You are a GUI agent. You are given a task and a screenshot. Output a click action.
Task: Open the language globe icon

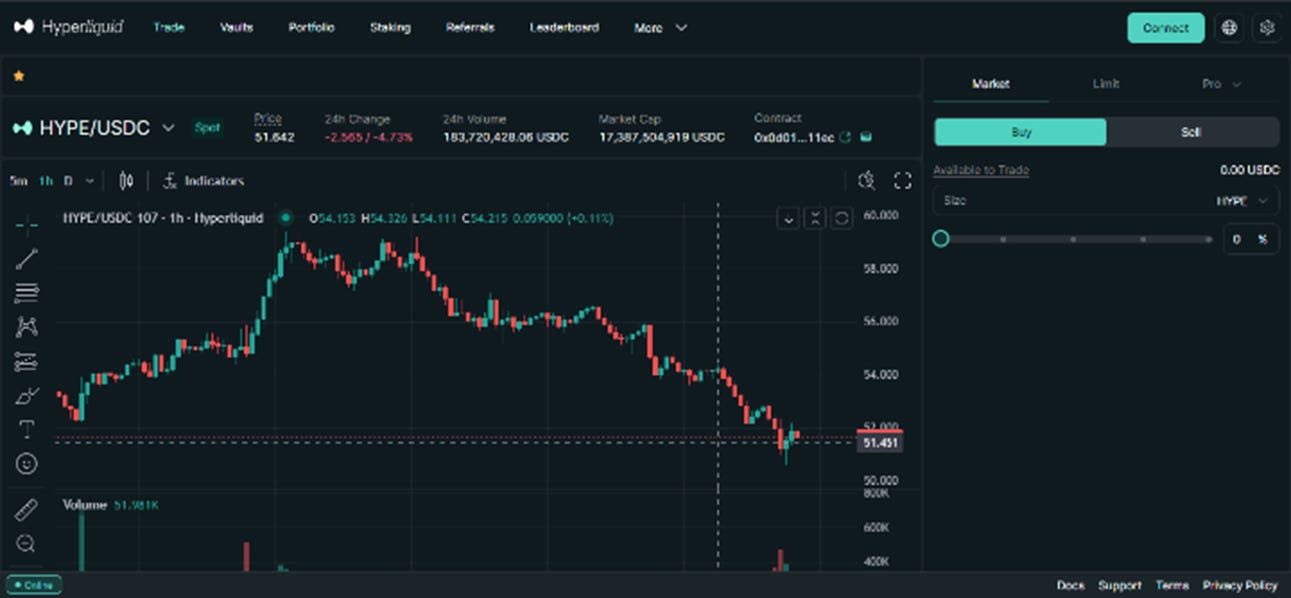coord(1230,28)
